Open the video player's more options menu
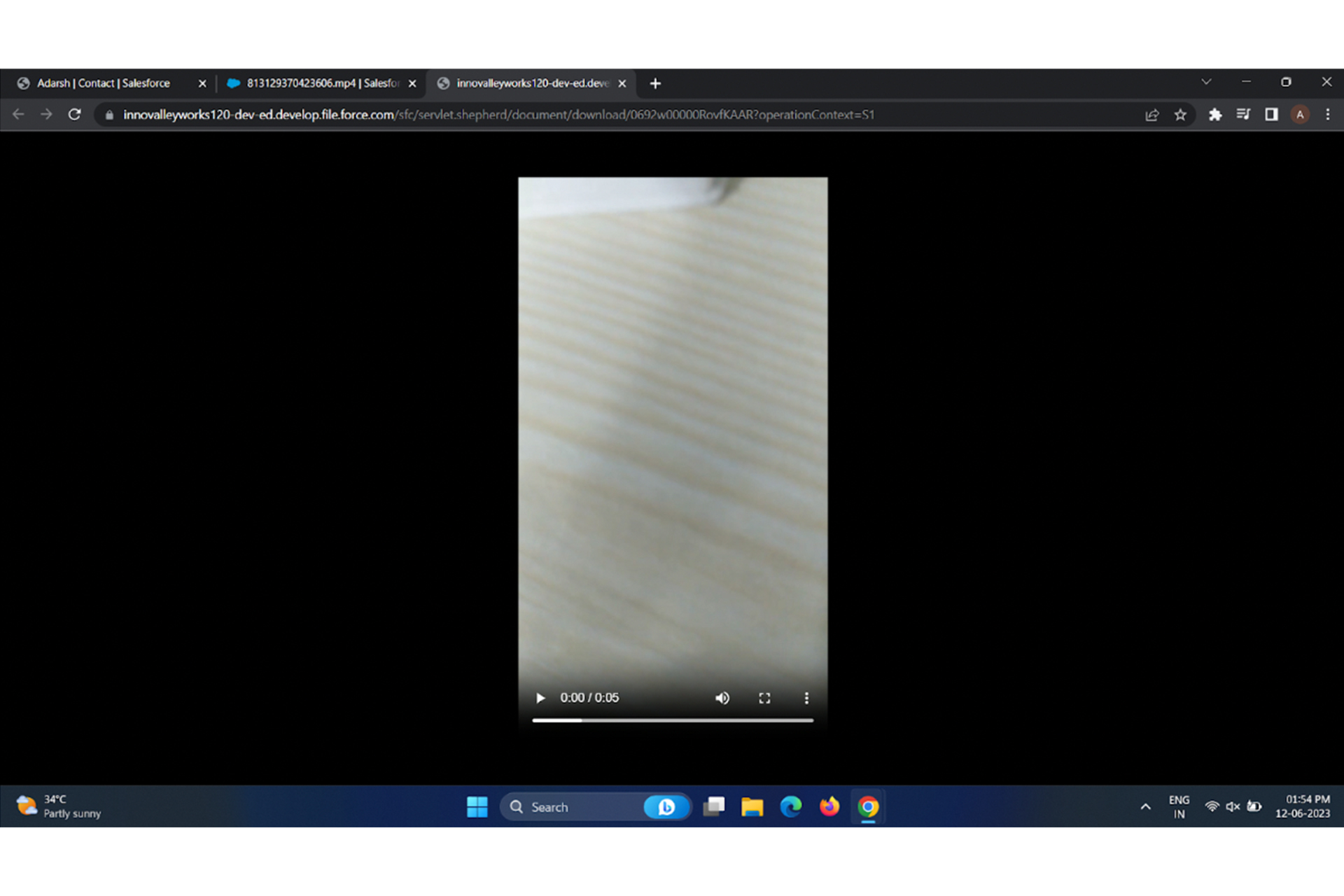1344x896 pixels. pos(806,698)
